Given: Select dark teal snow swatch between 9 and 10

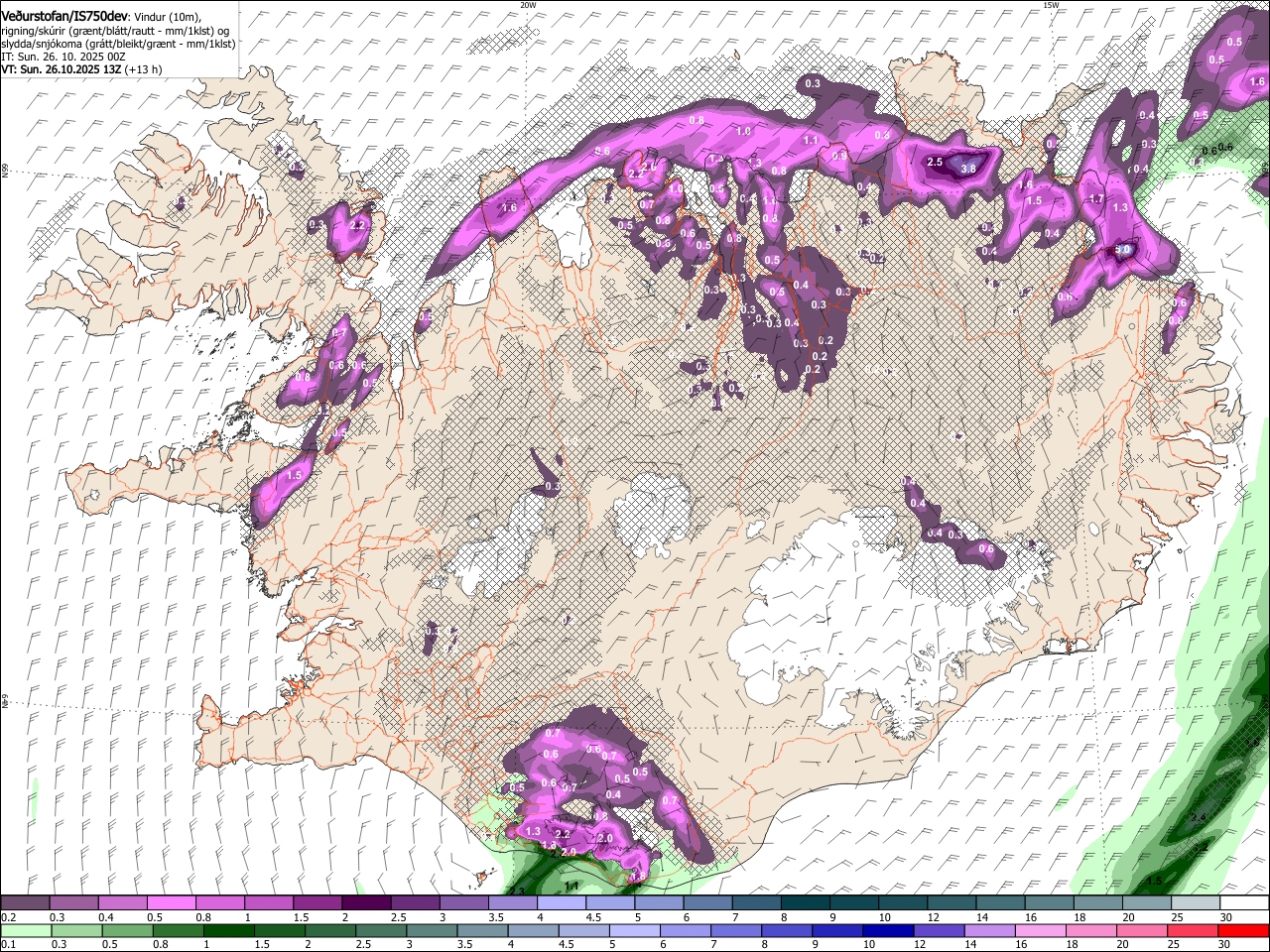Looking at the screenshot, I should pos(852,903).
